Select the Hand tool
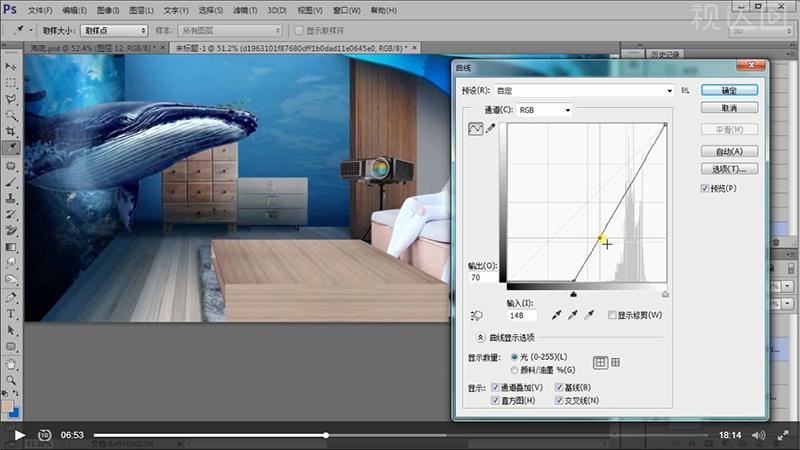Screen dimensions: 800x450 pos(11,364)
